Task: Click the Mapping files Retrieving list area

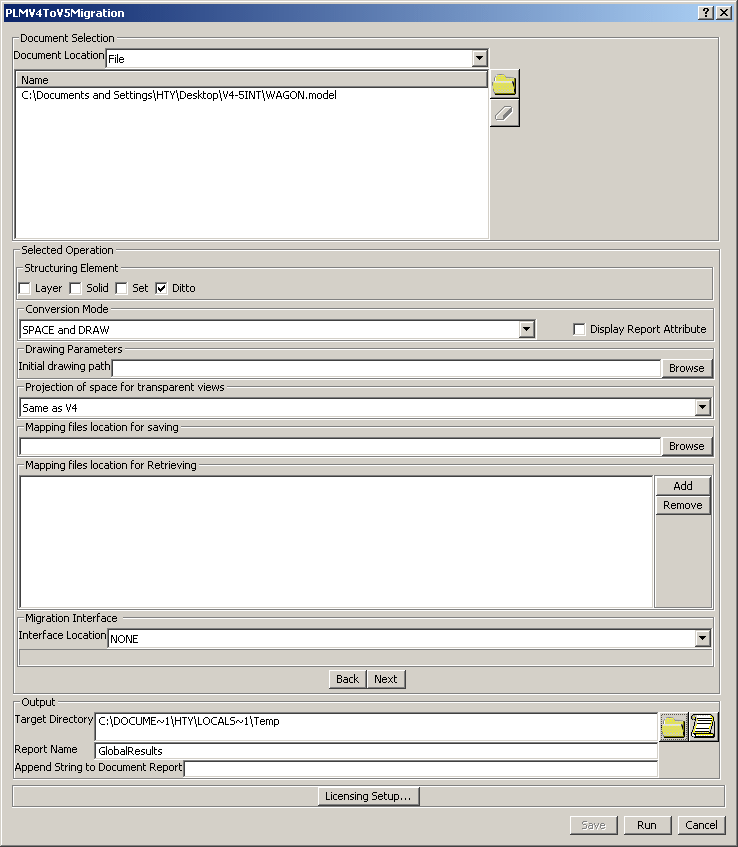Action: [x=336, y=542]
